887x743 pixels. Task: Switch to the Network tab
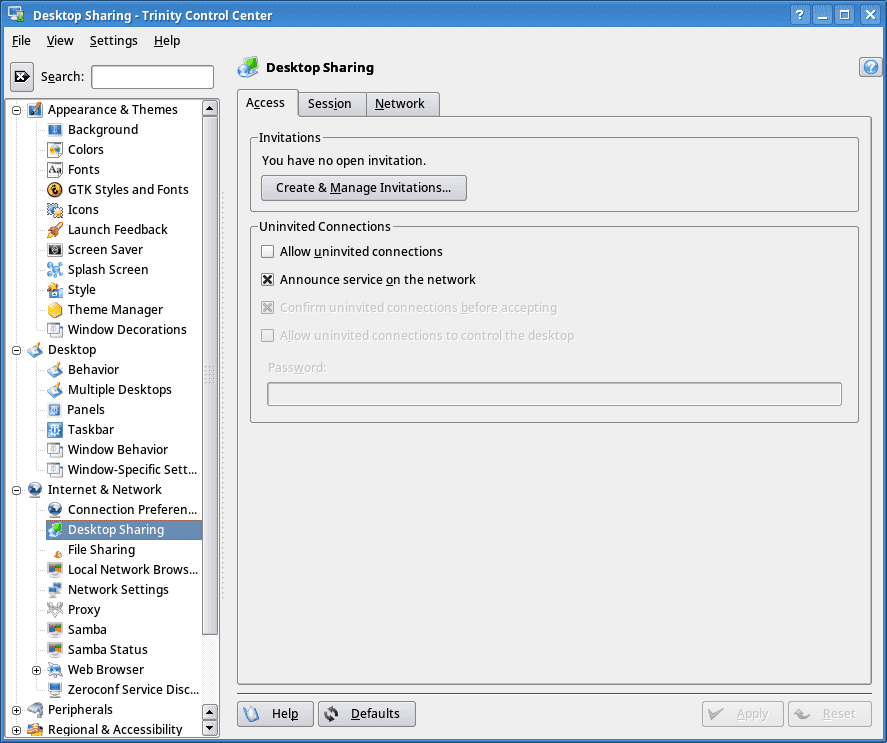click(403, 104)
